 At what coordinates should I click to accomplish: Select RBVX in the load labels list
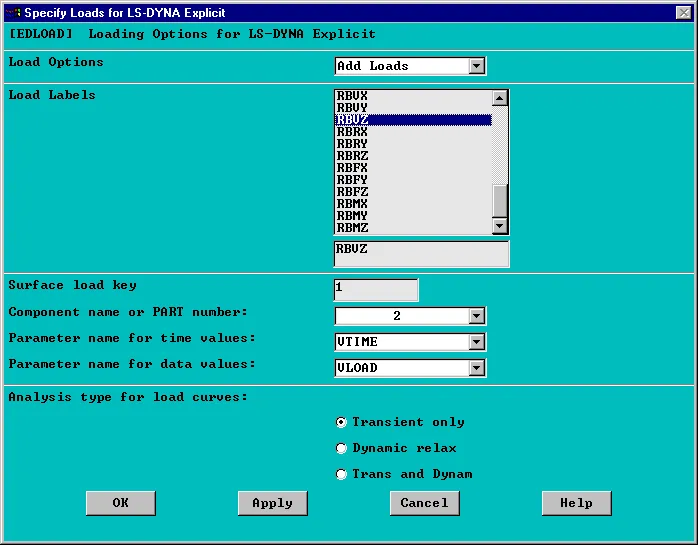click(413, 96)
